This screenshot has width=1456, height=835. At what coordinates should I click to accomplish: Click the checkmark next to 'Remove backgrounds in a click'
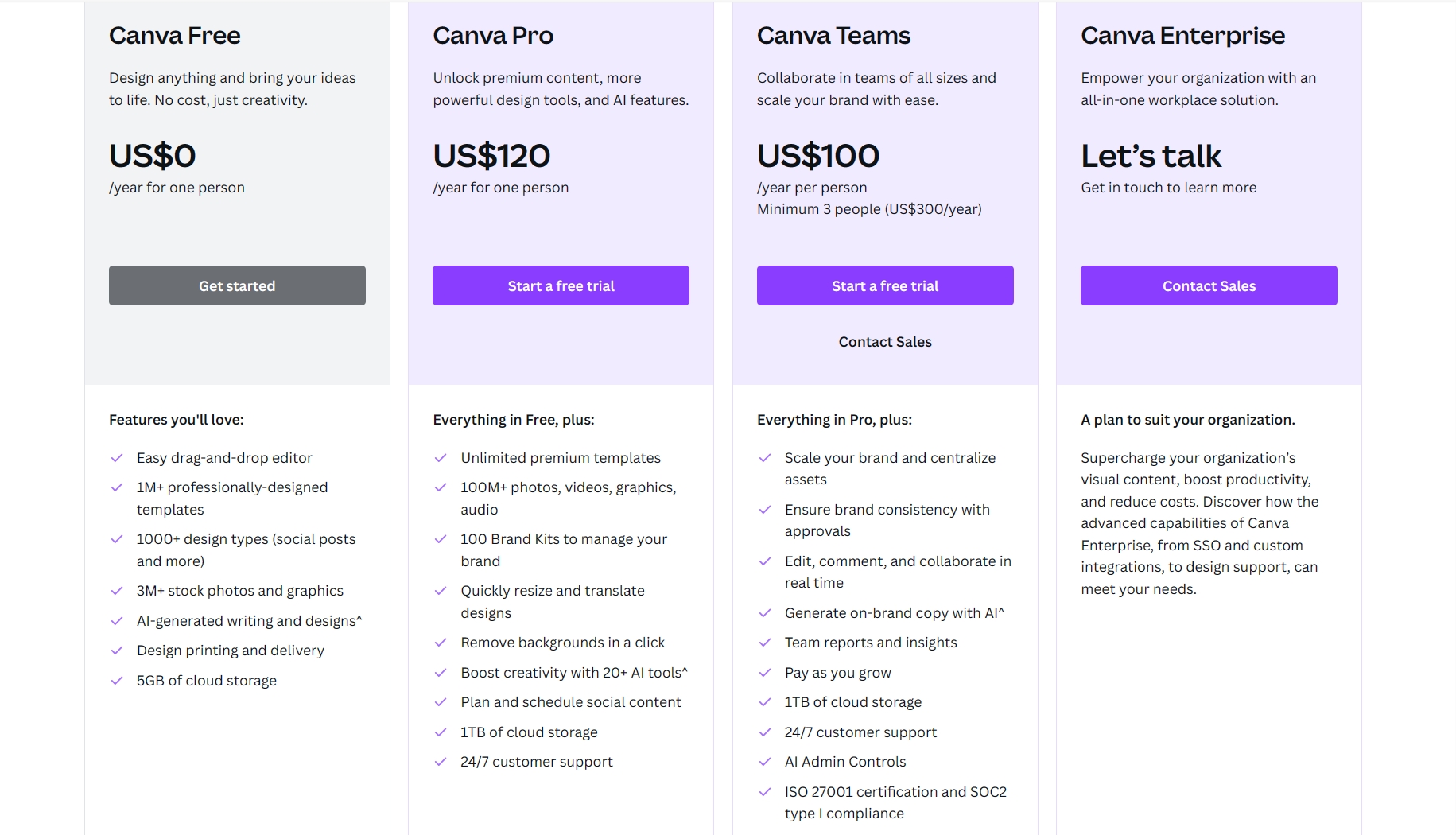click(441, 642)
